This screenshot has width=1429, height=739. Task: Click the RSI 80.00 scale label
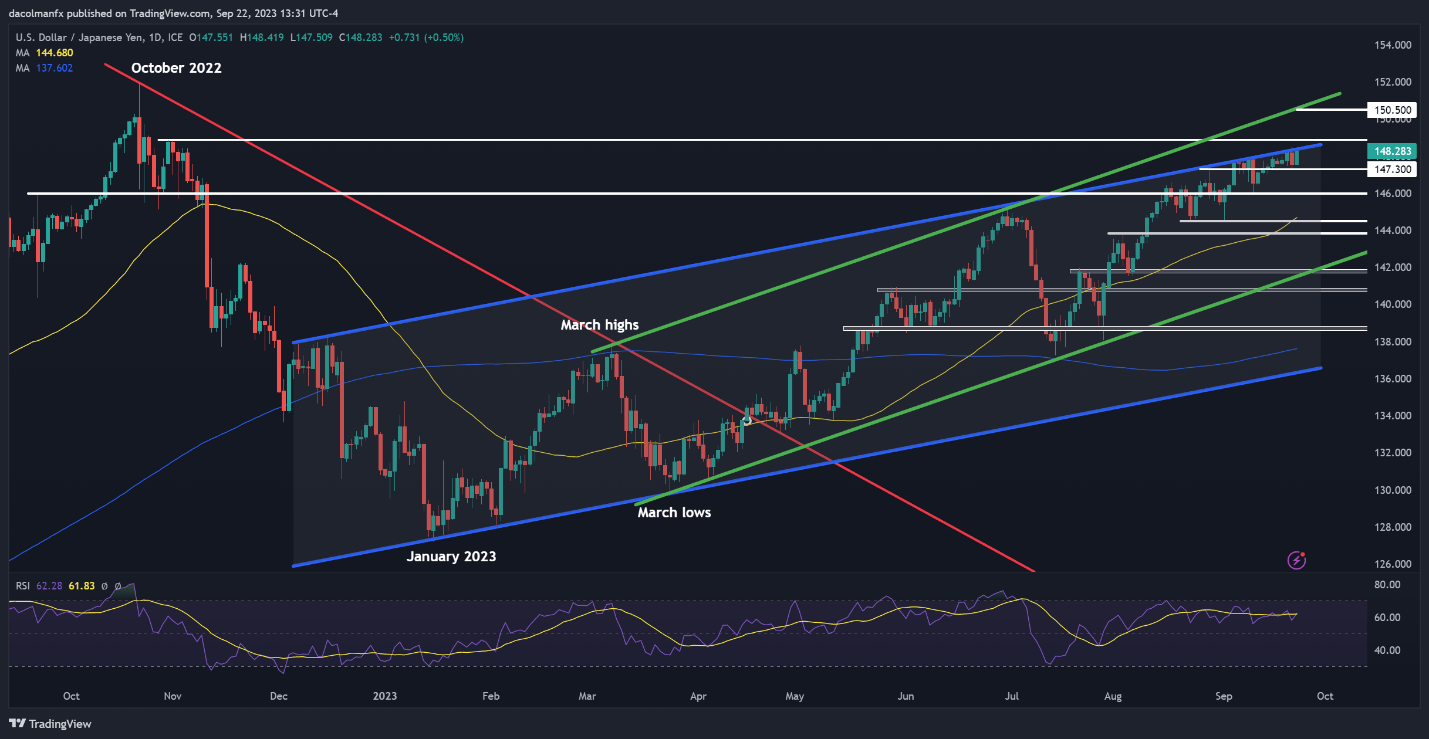(x=1388, y=584)
